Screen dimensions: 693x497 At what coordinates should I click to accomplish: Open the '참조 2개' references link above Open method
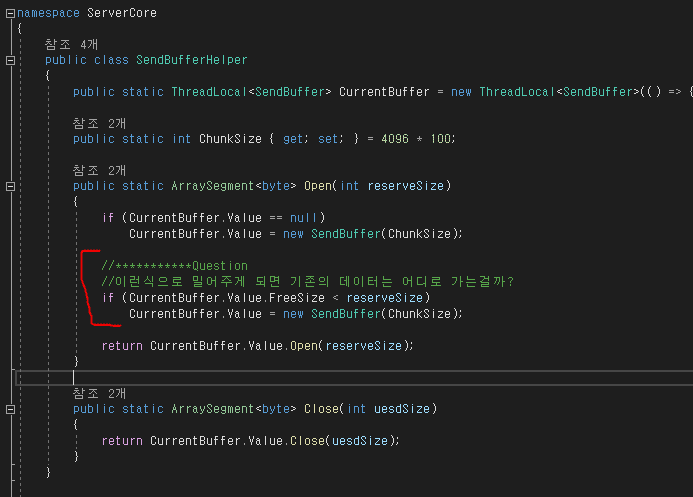[x=99, y=170]
